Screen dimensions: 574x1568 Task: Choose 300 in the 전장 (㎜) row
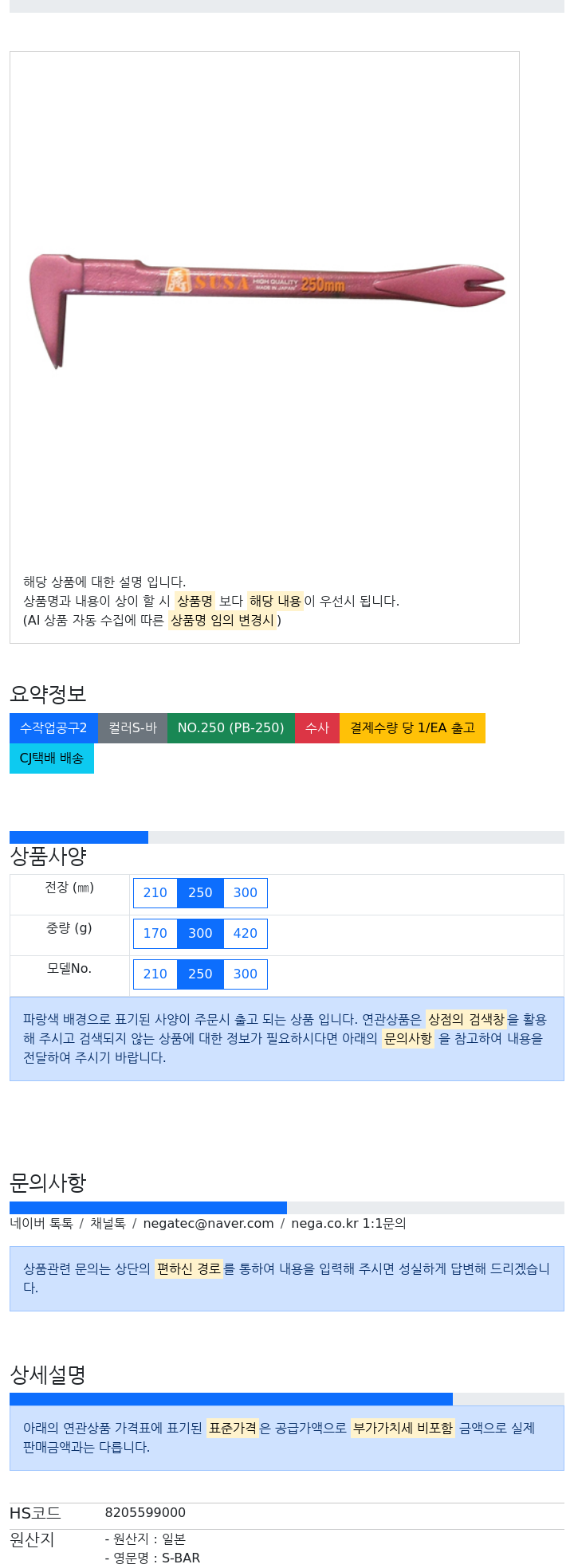[246, 893]
